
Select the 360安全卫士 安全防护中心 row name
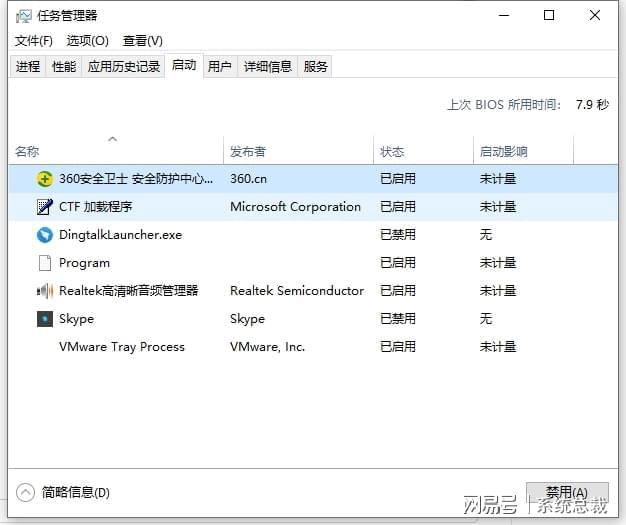(x=136, y=179)
